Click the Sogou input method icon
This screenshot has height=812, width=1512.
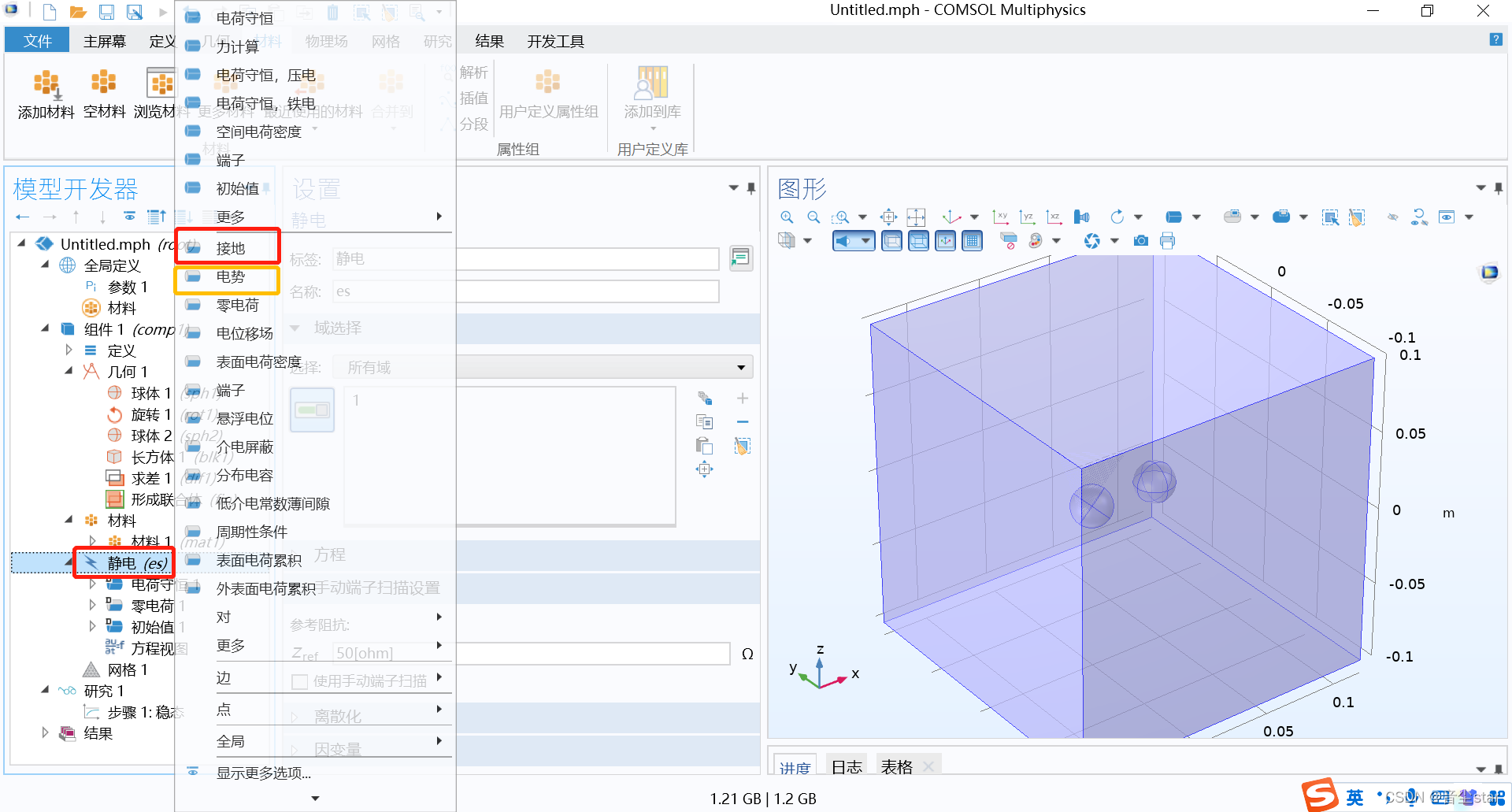coord(1319,795)
